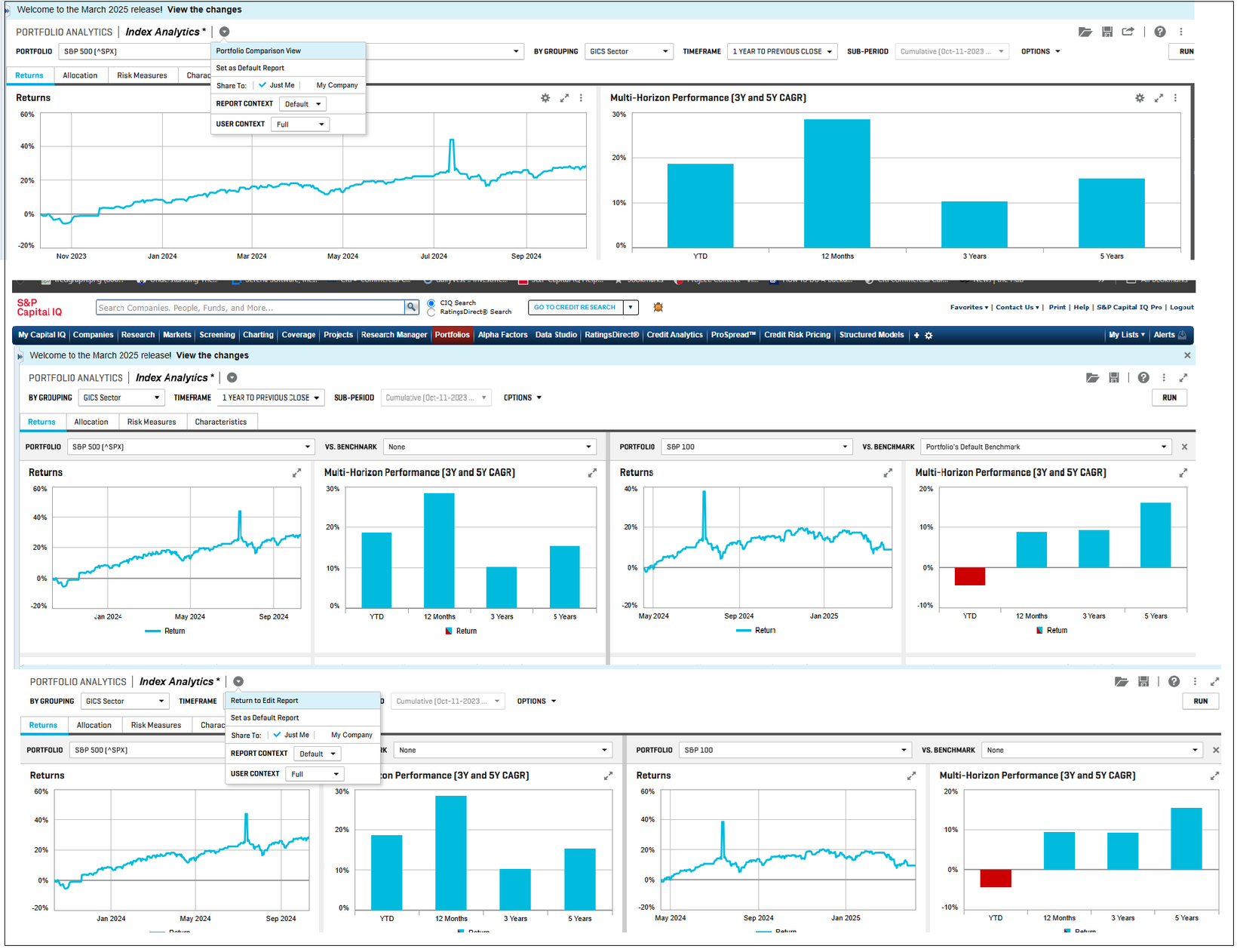Expand the Go To Credit Research arrow
Screen dimensions: 1237x952
point(631,307)
